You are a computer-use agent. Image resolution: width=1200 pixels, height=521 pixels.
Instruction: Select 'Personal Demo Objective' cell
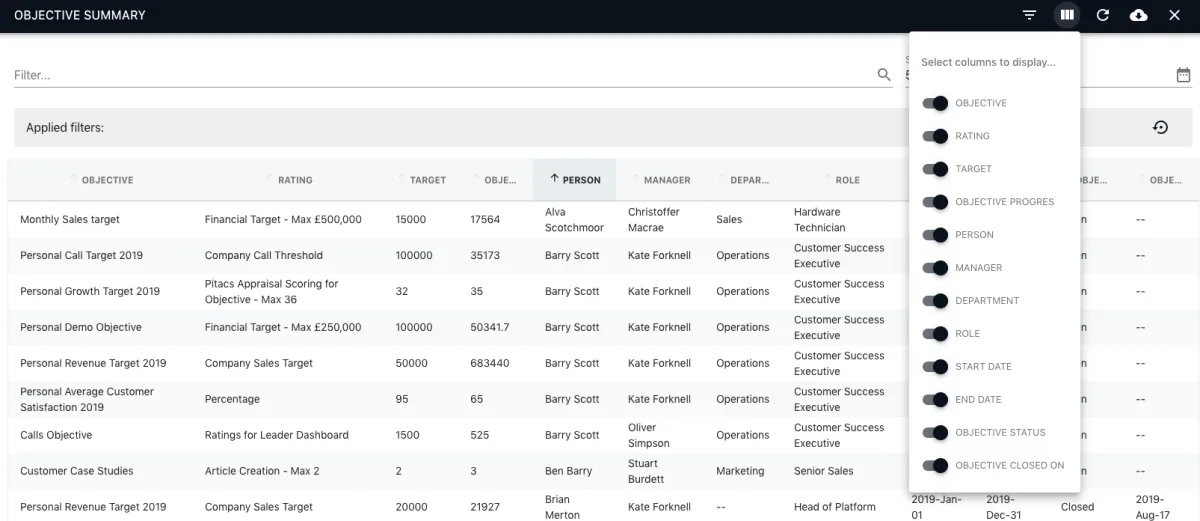[81, 327]
